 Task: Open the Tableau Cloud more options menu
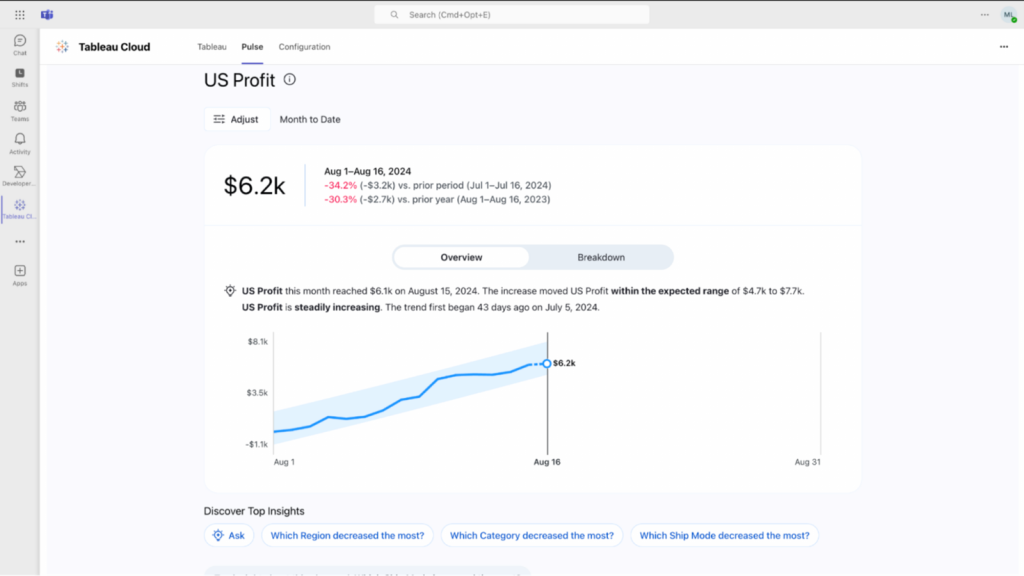1003,47
